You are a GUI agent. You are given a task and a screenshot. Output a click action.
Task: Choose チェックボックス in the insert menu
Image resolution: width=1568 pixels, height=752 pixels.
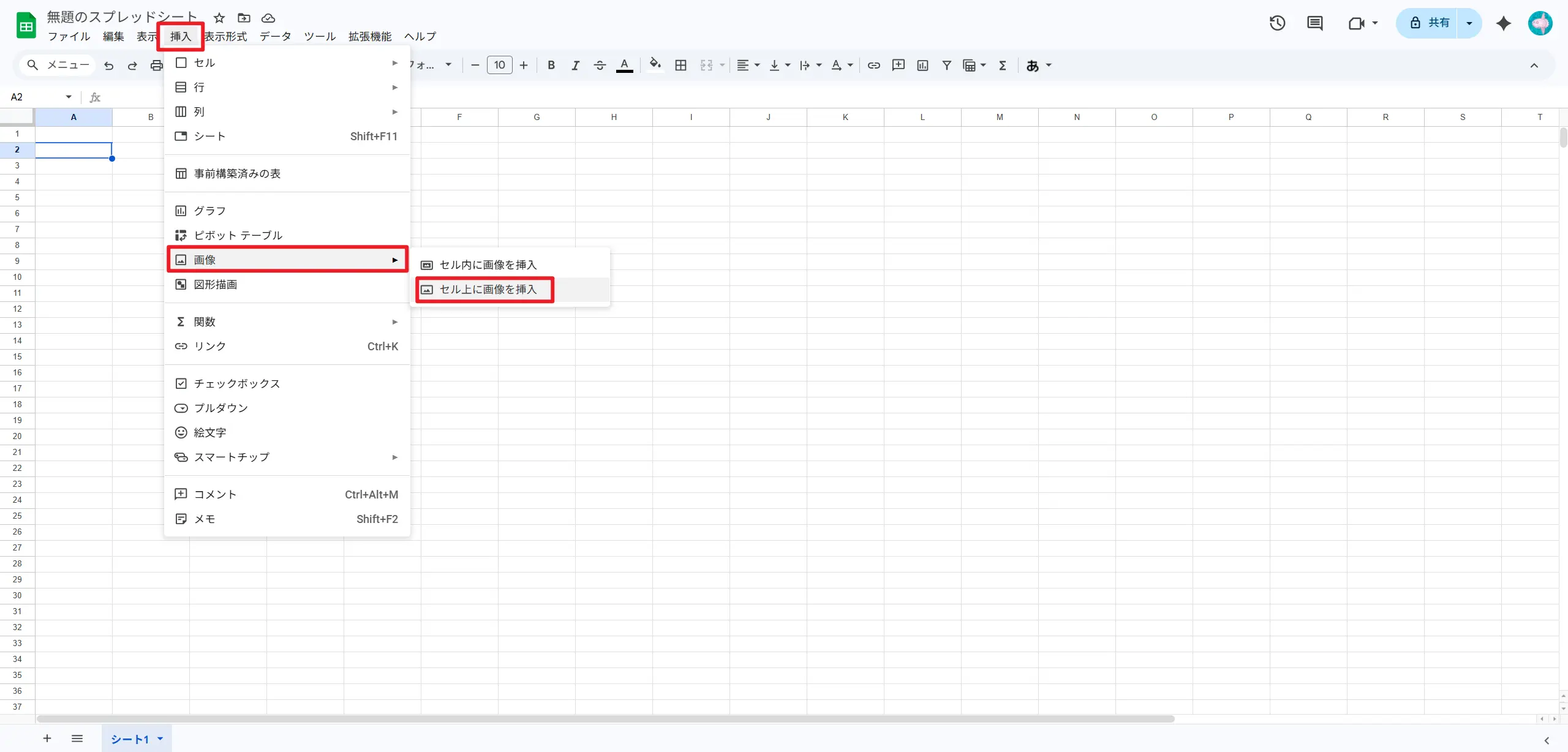click(236, 383)
